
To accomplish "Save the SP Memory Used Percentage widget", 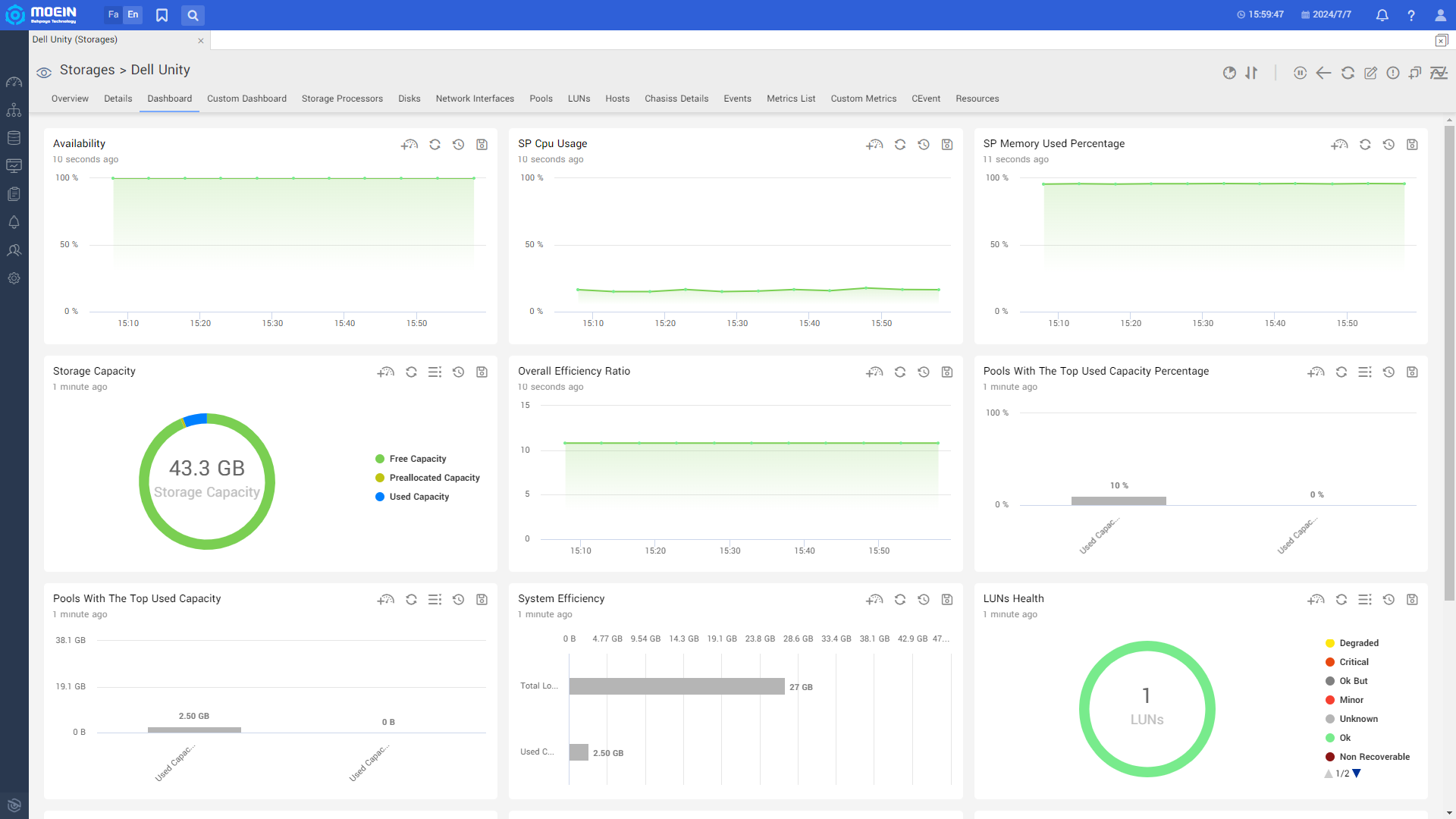I will coord(1412,144).
